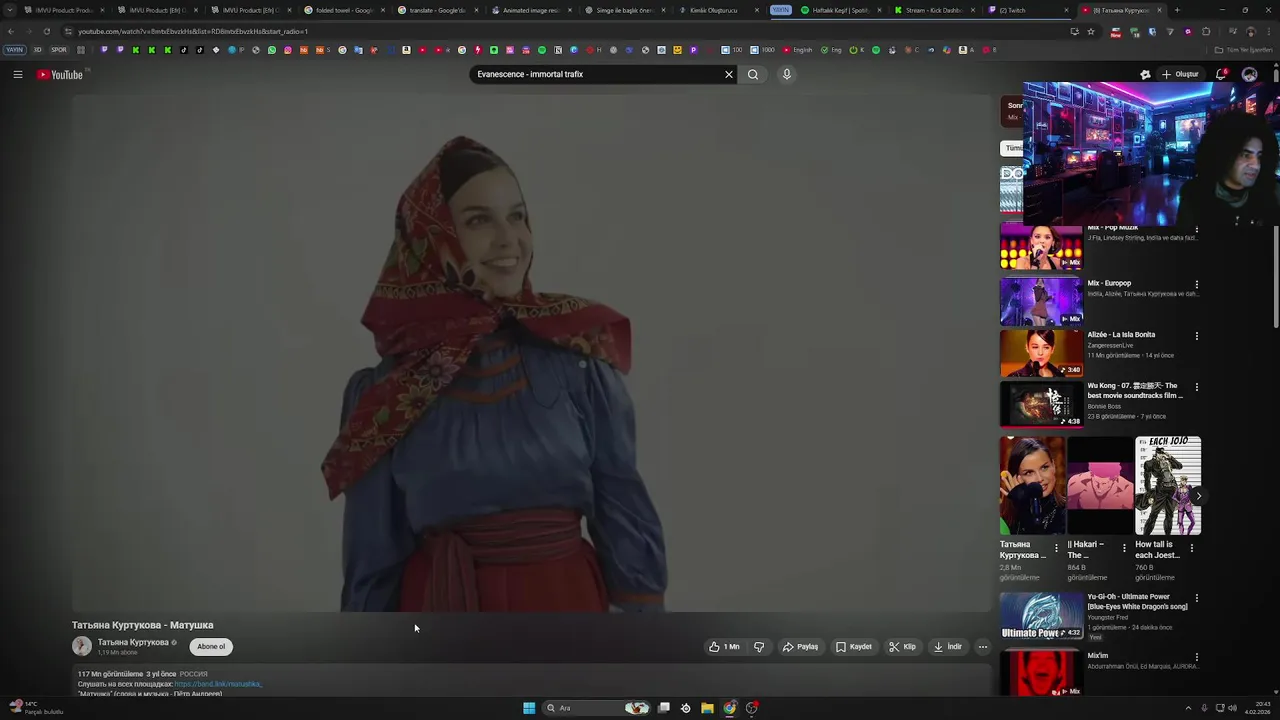Open options for How tall Joestar short
Viewport: 1280px width, 720px height.
(1191, 548)
